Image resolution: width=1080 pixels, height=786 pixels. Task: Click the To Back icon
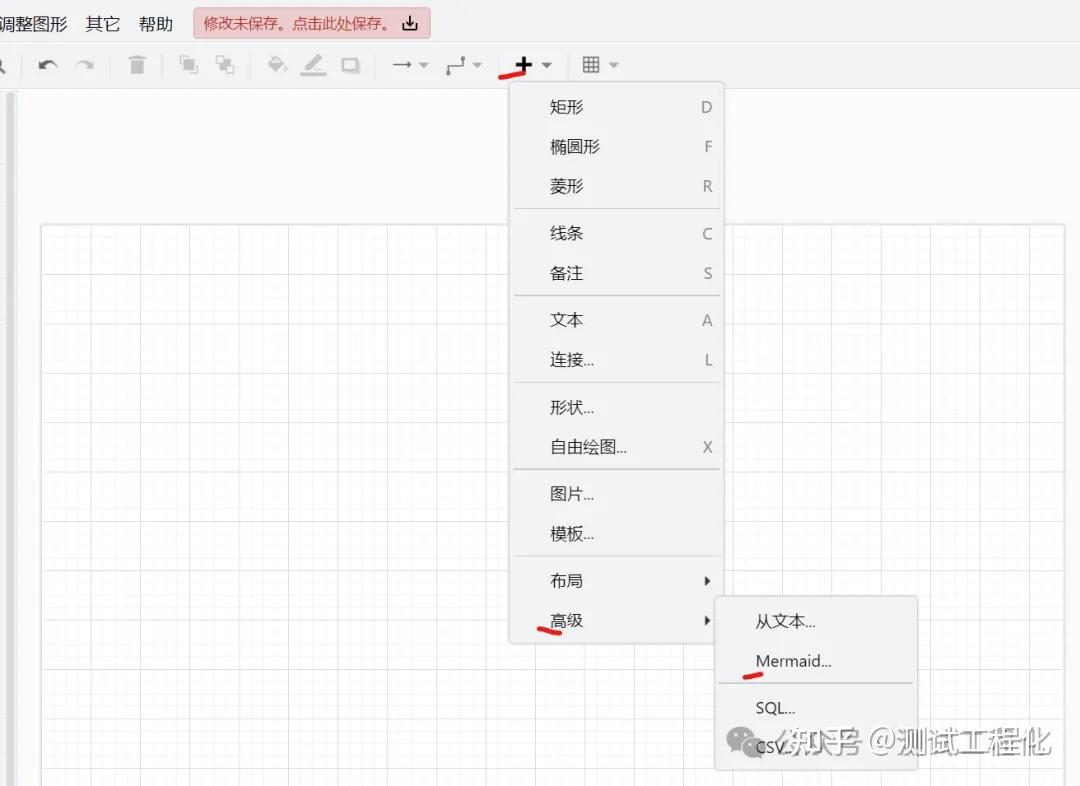click(x=225, y=65)
